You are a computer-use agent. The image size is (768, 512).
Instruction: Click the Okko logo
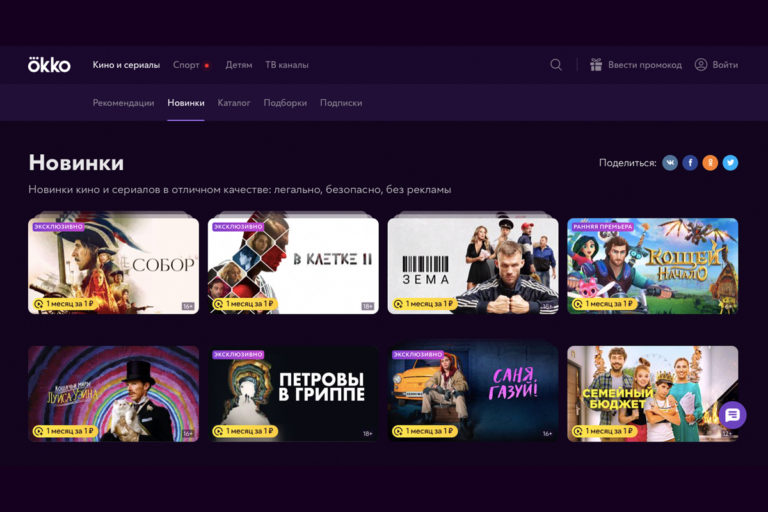click(x=49, y=65)
